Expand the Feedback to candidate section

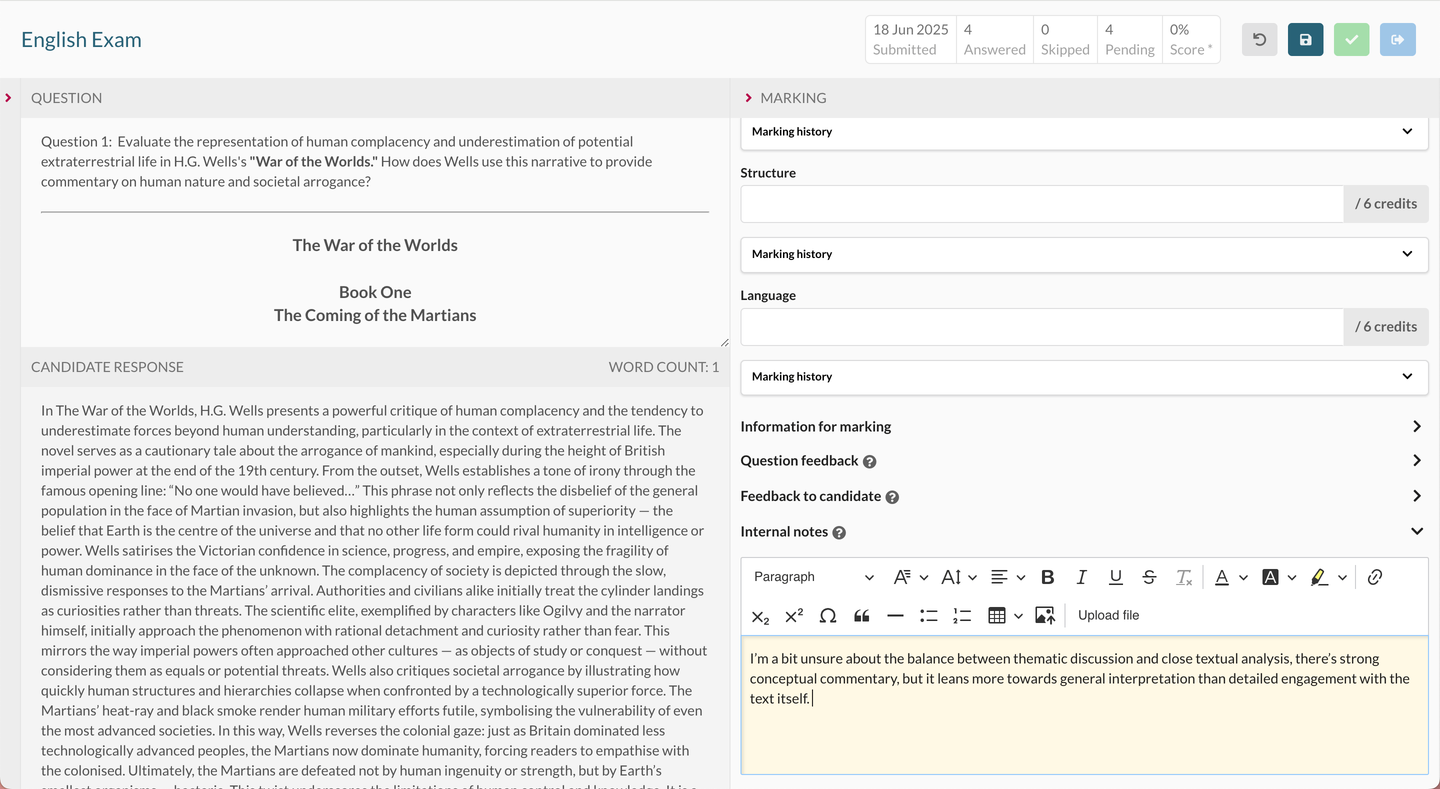[x=1416, y=496]
